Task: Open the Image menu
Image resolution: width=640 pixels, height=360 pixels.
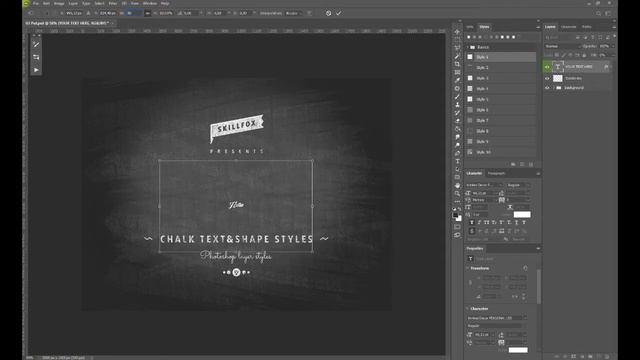Action: click(59, 3)
